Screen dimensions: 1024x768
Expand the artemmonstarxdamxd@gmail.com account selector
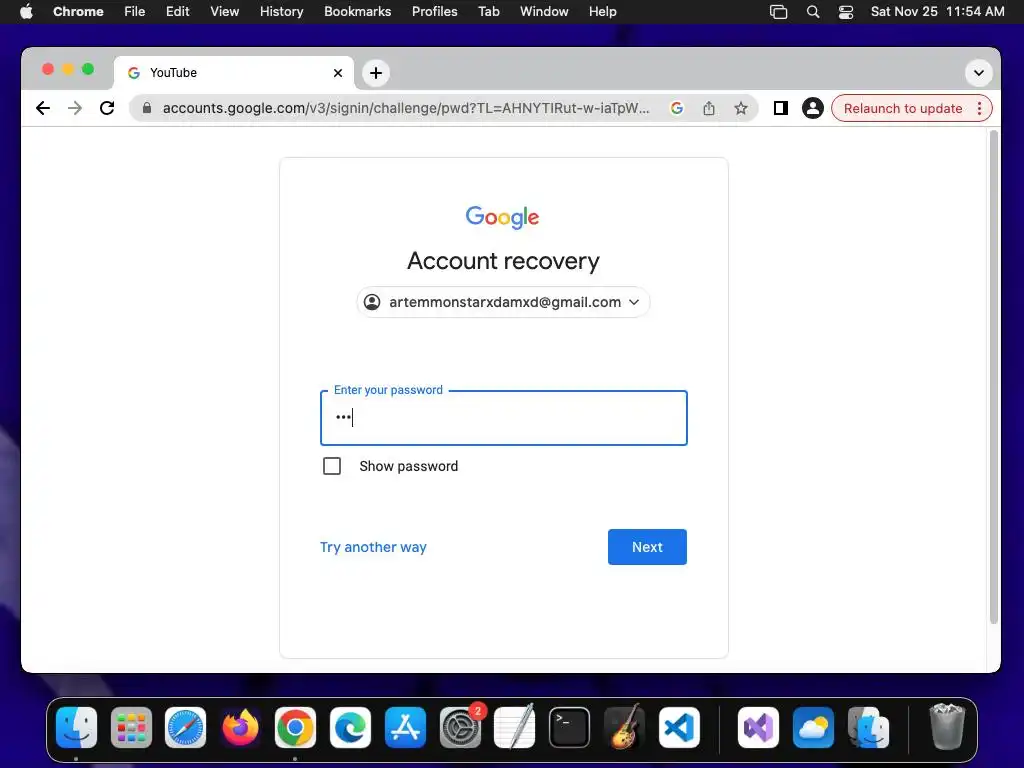point(503,302)
